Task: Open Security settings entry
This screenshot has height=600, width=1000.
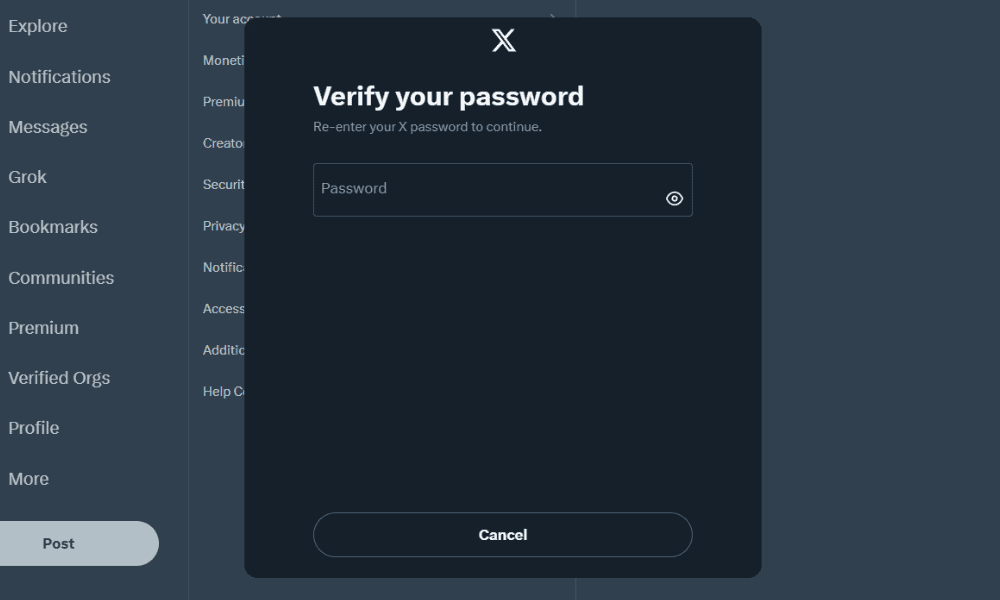Action: point(224,184)
